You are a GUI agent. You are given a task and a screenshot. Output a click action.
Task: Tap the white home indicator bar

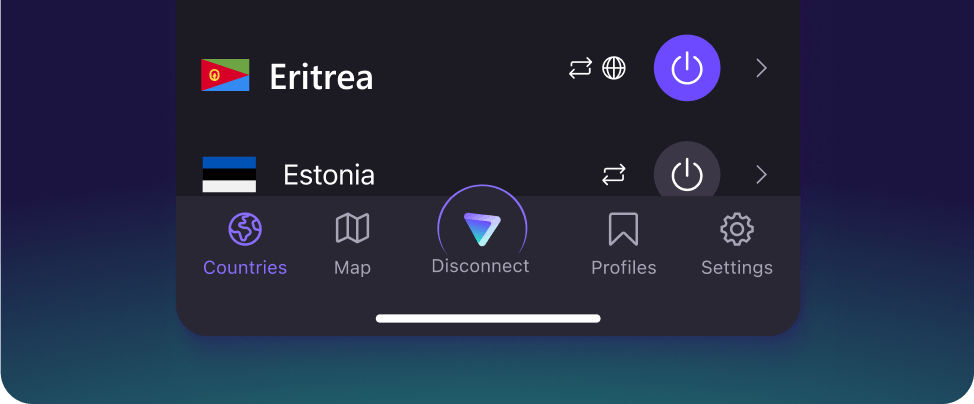click(488, 318)
